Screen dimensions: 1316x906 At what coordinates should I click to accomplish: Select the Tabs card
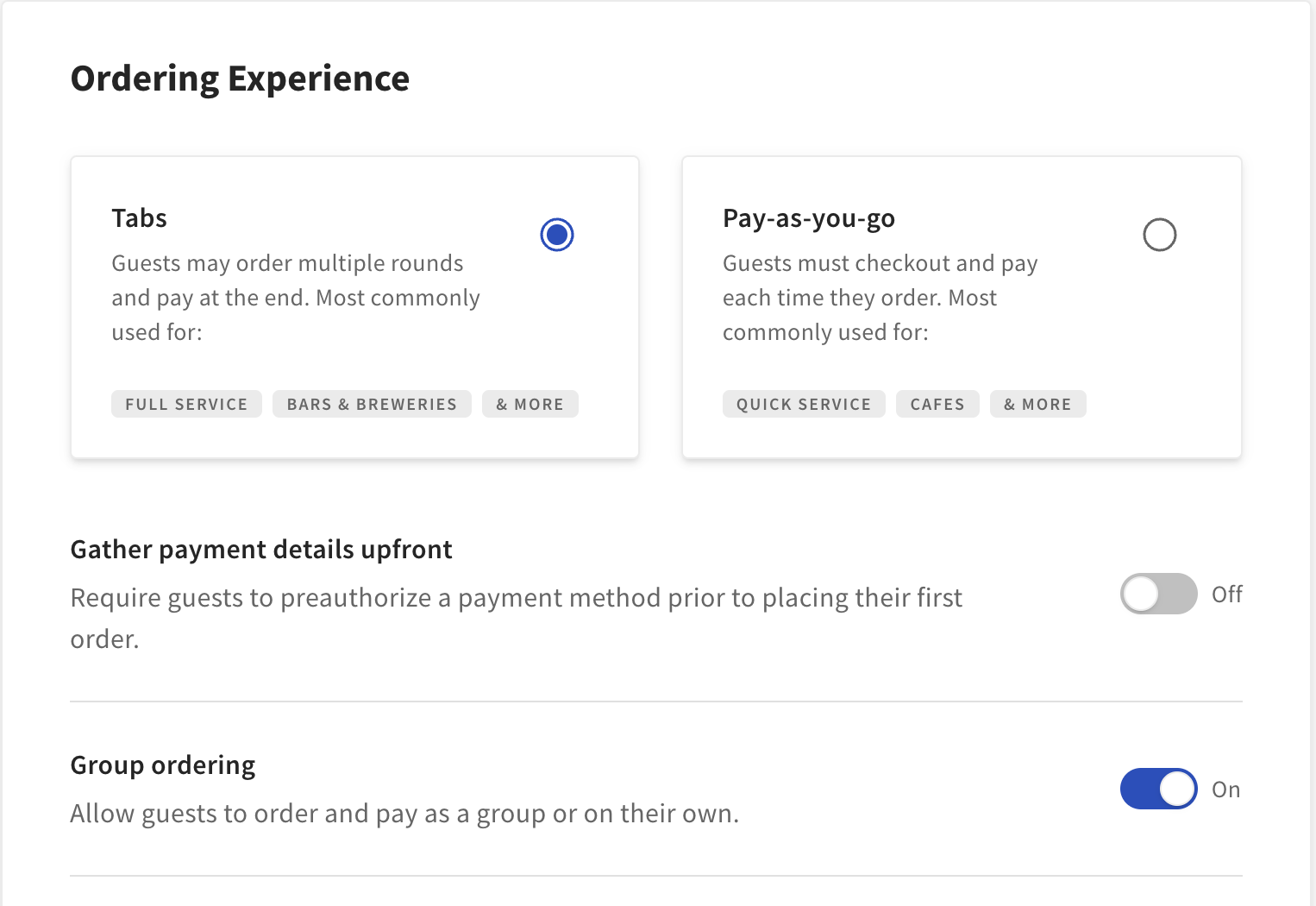(354, 306)
